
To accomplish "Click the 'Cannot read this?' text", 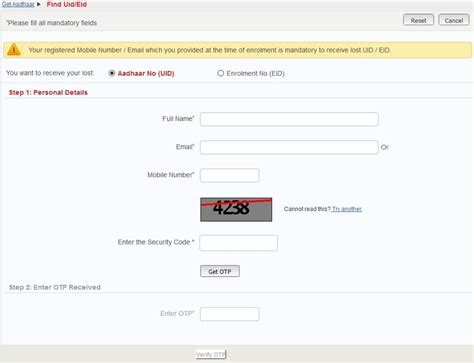I will [307, 209].
